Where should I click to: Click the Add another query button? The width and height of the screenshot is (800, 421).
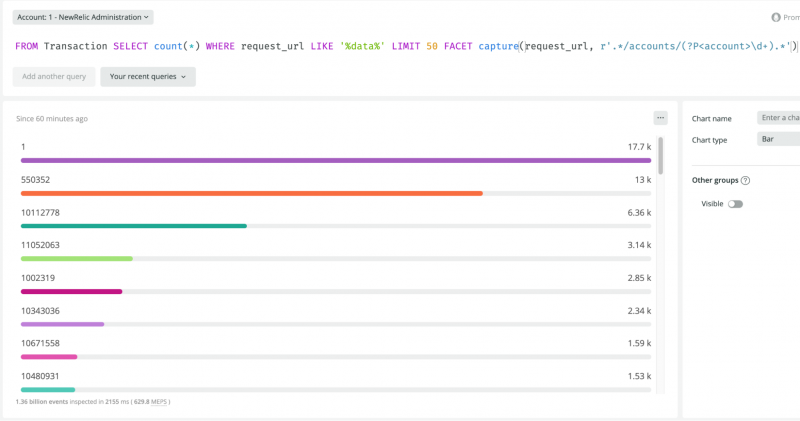coord(54,77)
